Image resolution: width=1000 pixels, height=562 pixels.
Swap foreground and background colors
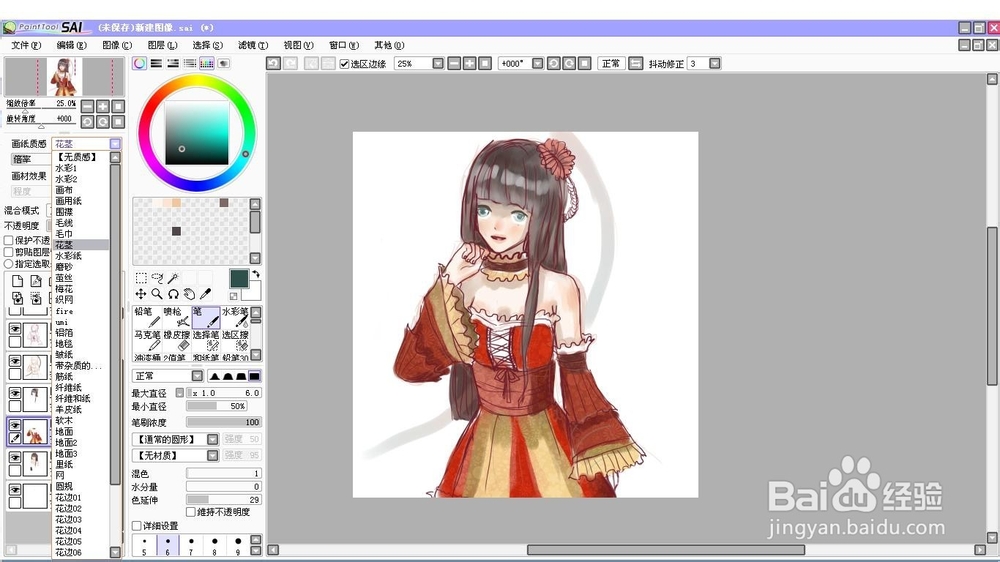pyautogui.click(x=256, y=274)
